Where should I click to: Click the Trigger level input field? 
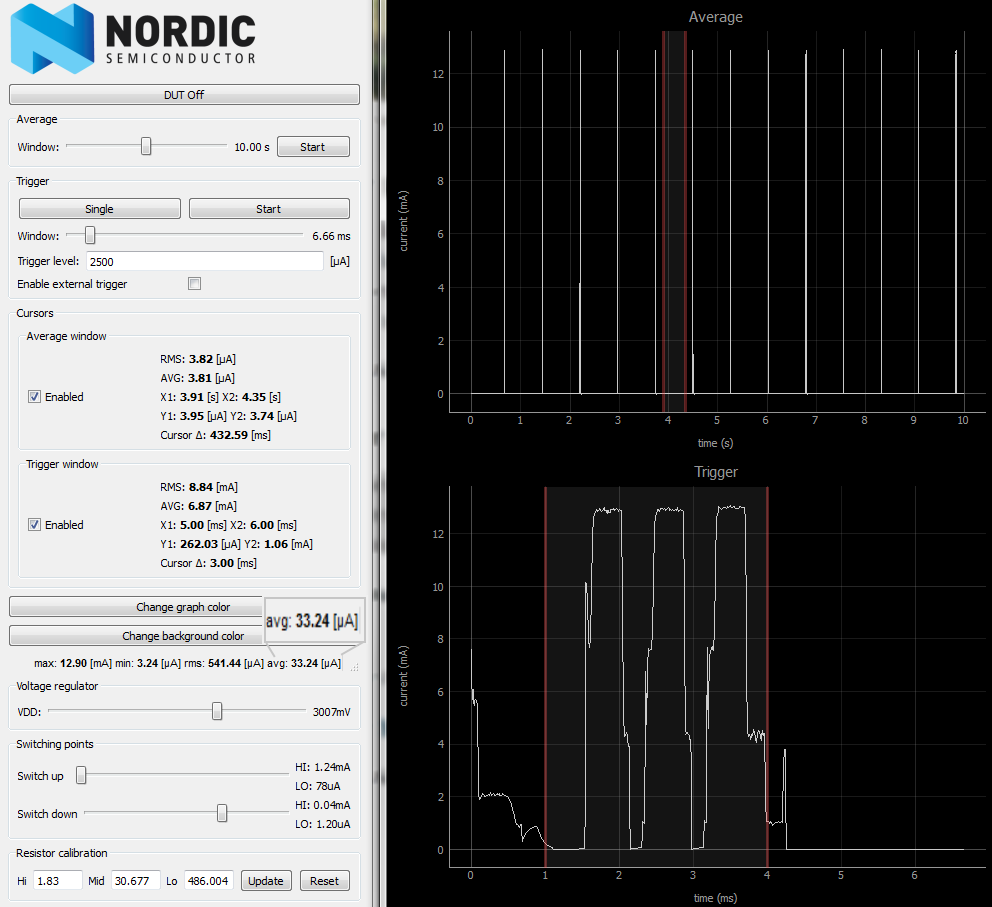click(x=205, y=261)
